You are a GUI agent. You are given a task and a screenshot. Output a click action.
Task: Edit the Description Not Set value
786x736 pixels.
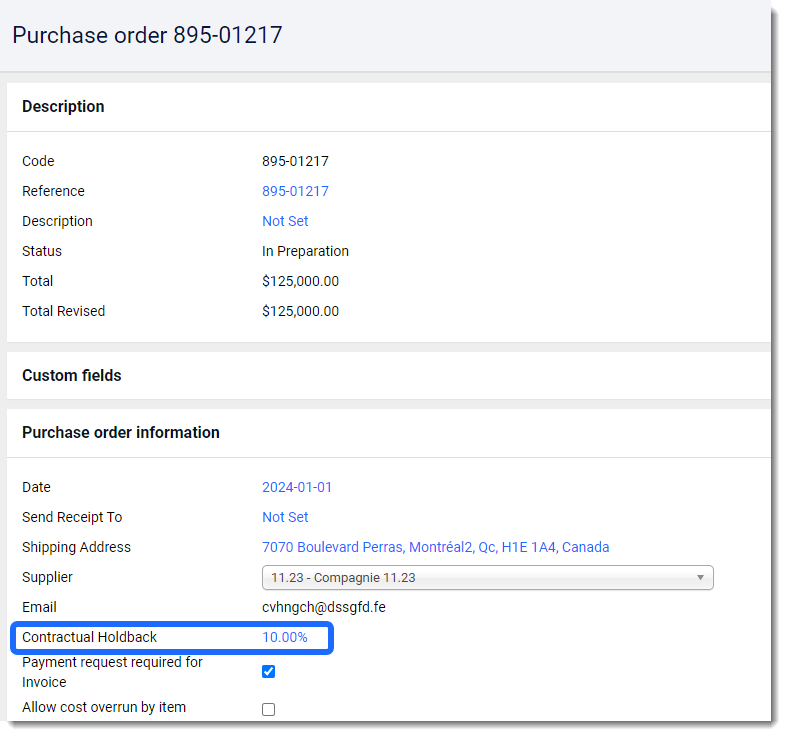(285, 221)
